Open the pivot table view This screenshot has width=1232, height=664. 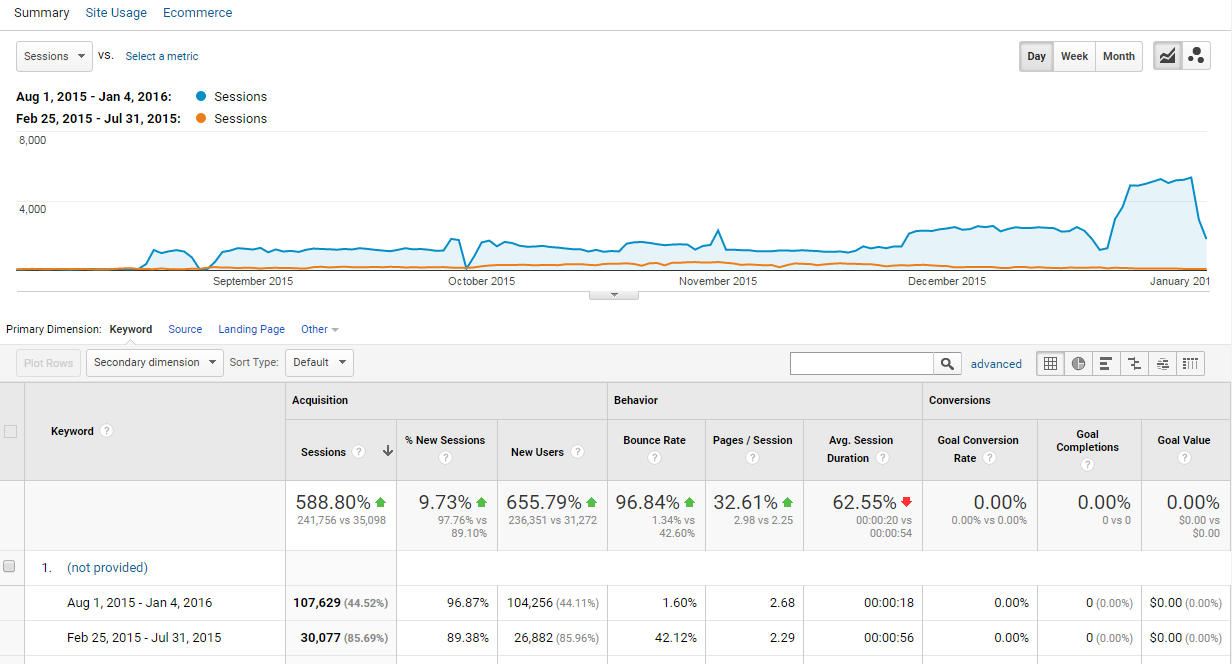1190,363
